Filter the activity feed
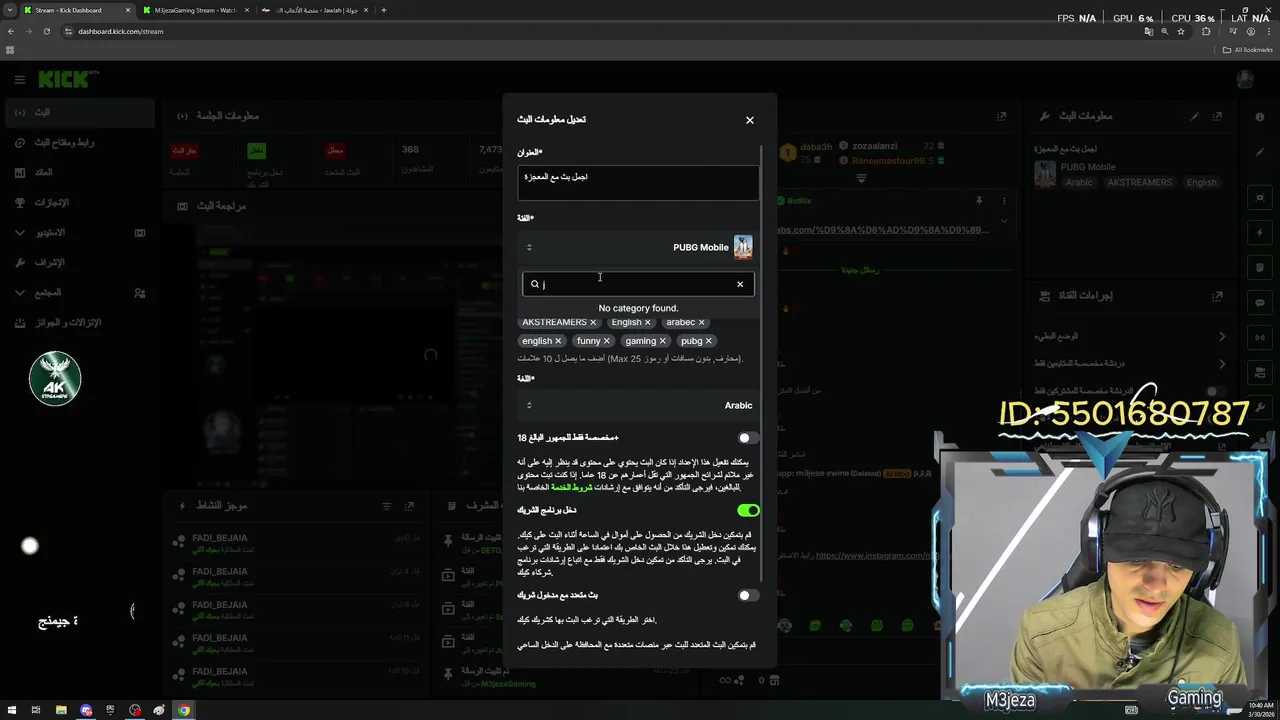Viewport: 1280px width, 720px height. click(387, 506)
